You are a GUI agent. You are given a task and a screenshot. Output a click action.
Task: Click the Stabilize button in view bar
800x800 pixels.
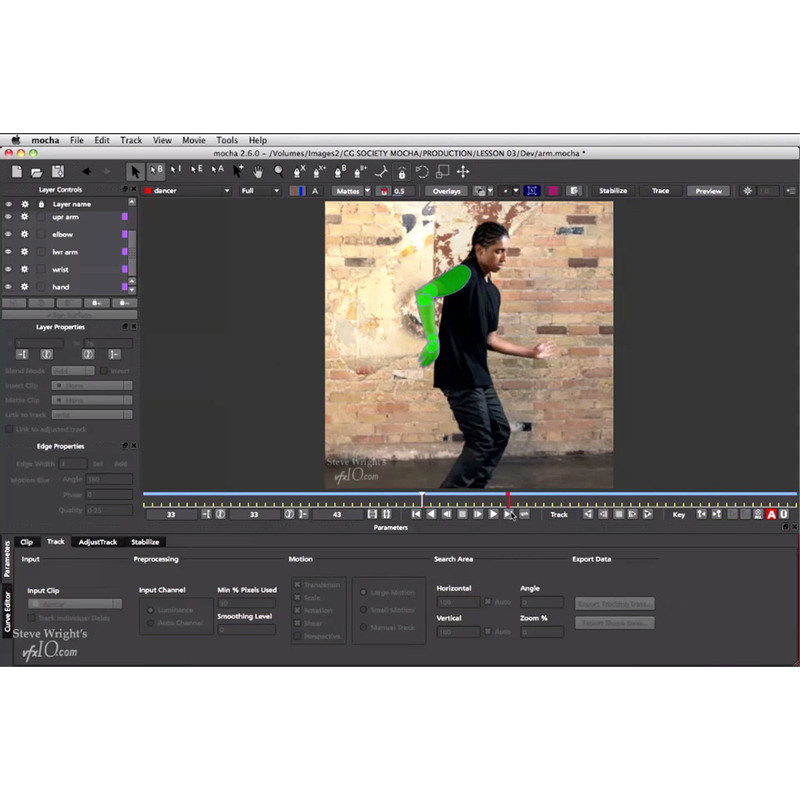coord(613,191)
